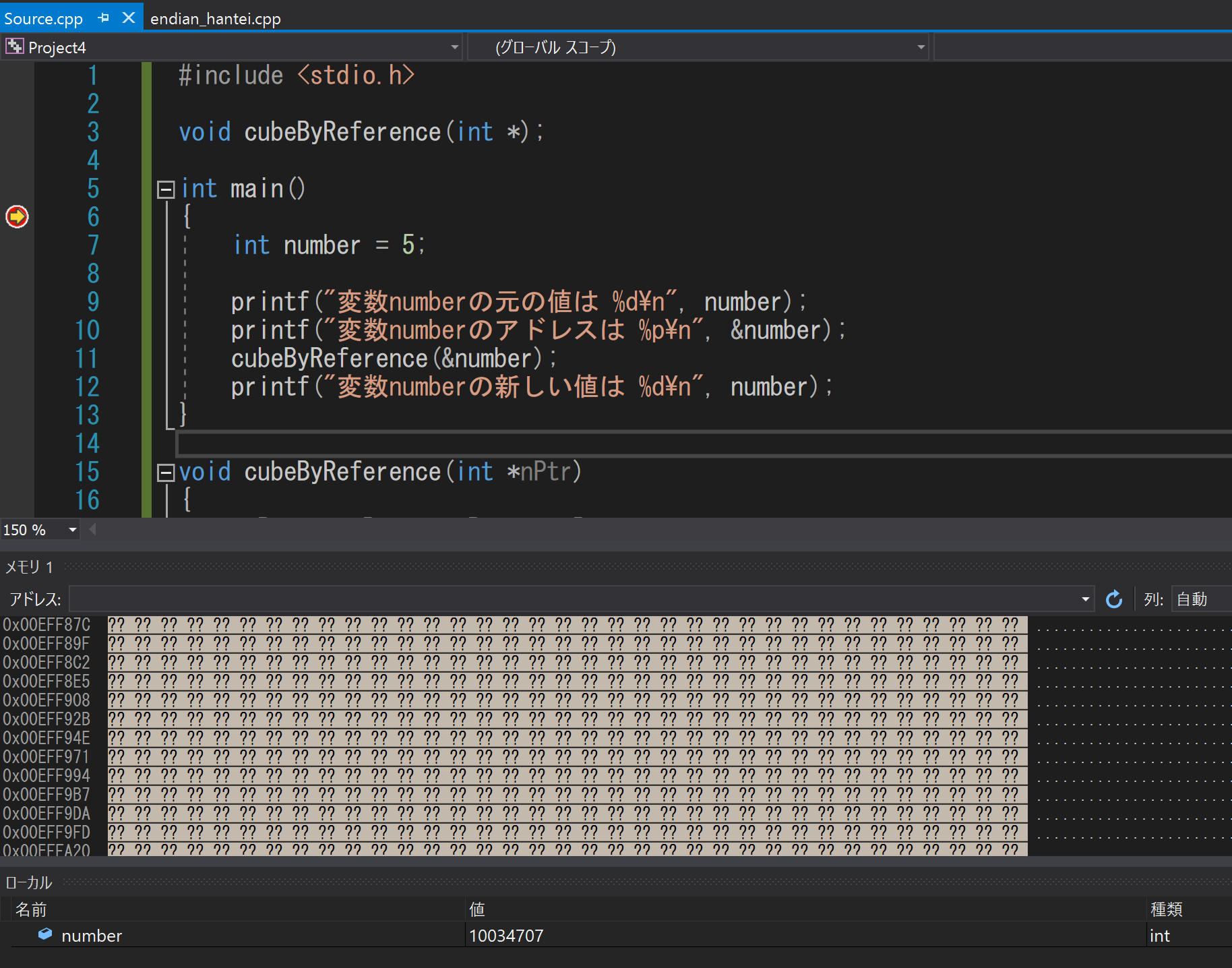Open the 150 % zoom dropdown
Screen dimensions: 1232x968
point(72,530)
